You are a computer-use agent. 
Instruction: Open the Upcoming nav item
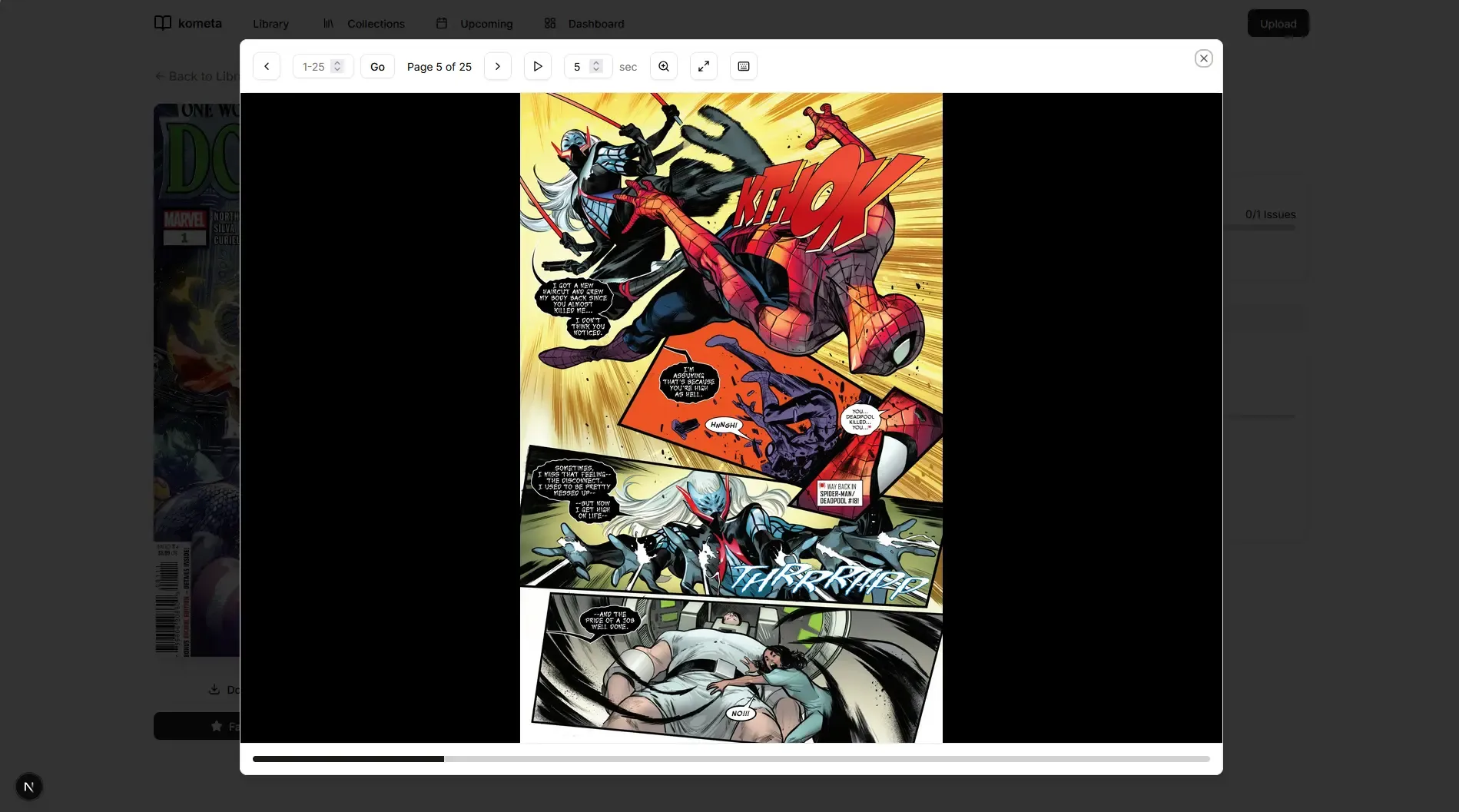(x=474, y=24)
